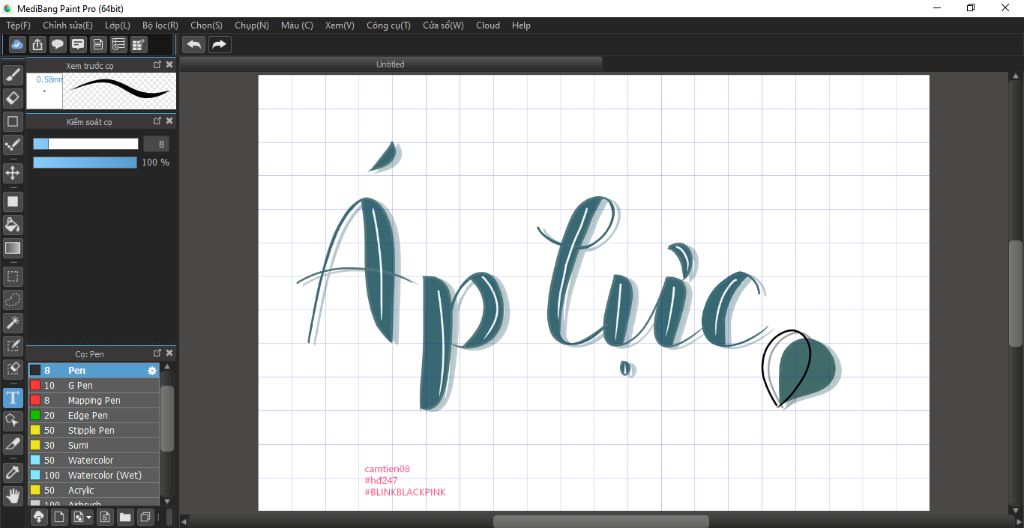Open the Chụp(N) menu

[251, 25]
